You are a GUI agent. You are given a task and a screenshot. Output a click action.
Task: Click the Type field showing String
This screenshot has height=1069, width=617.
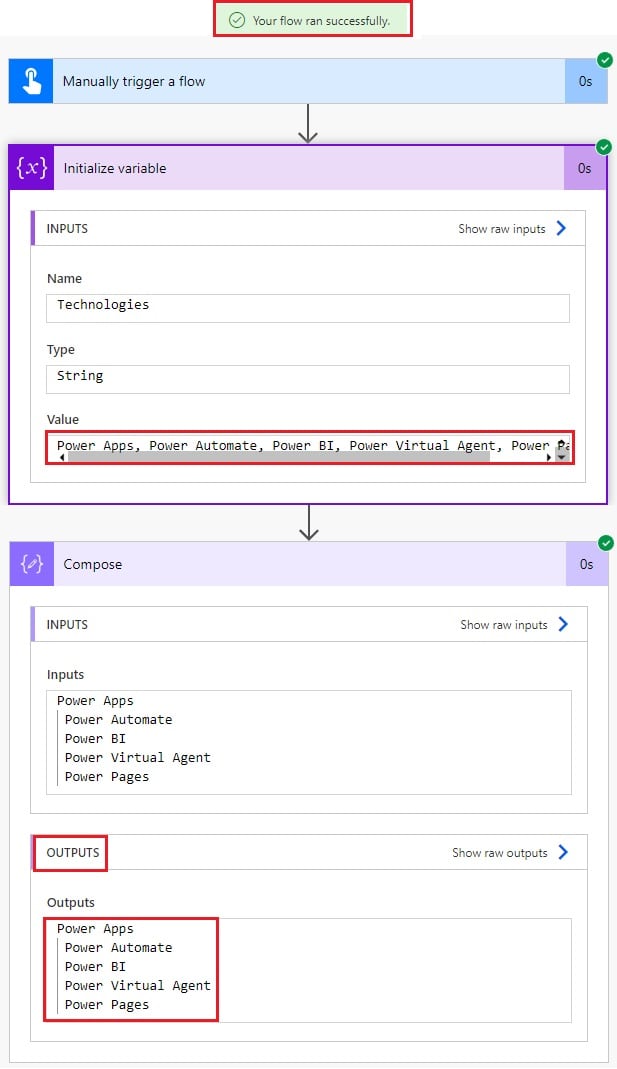coord(307,379)
